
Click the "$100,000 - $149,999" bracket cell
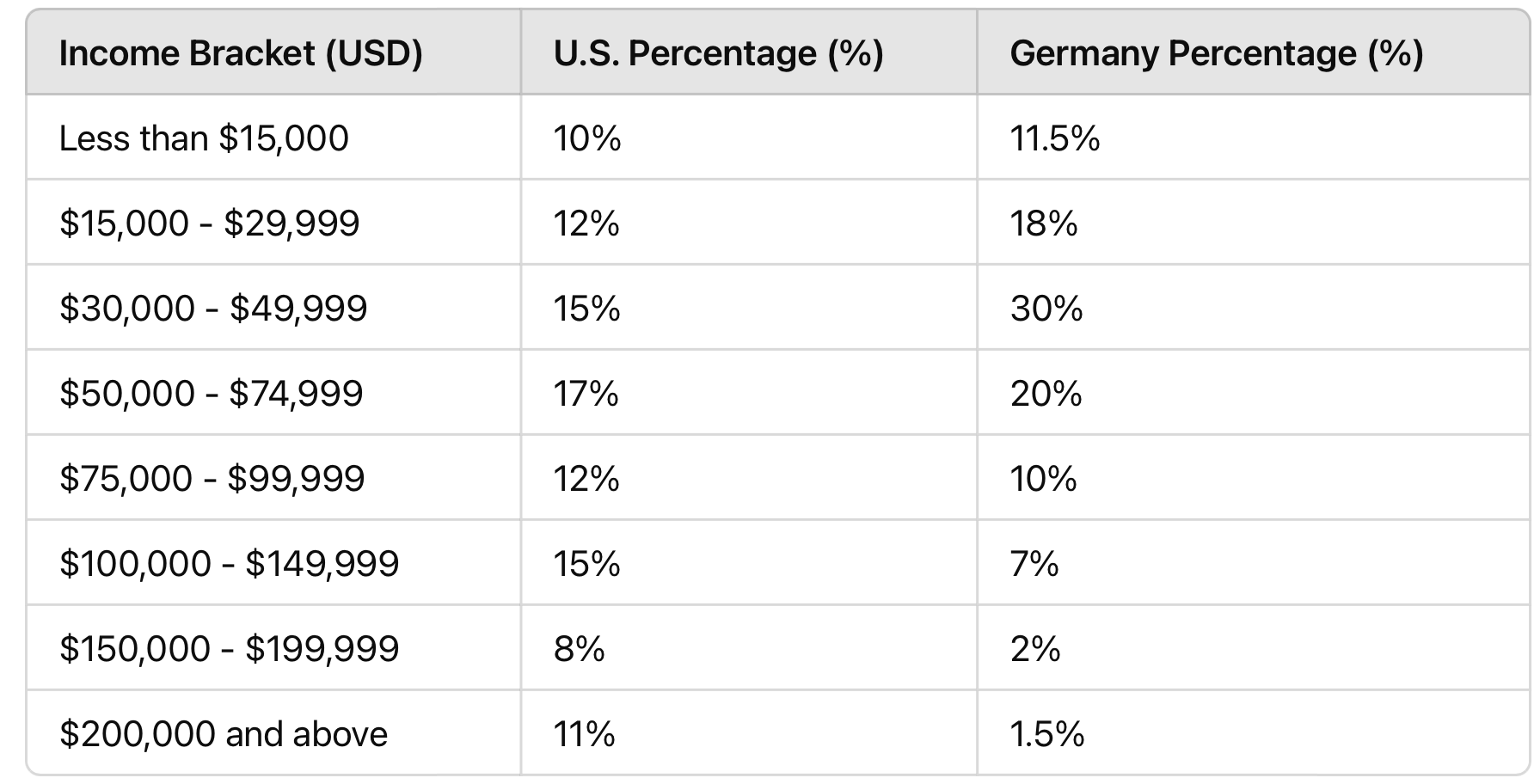tap(229, 564)
